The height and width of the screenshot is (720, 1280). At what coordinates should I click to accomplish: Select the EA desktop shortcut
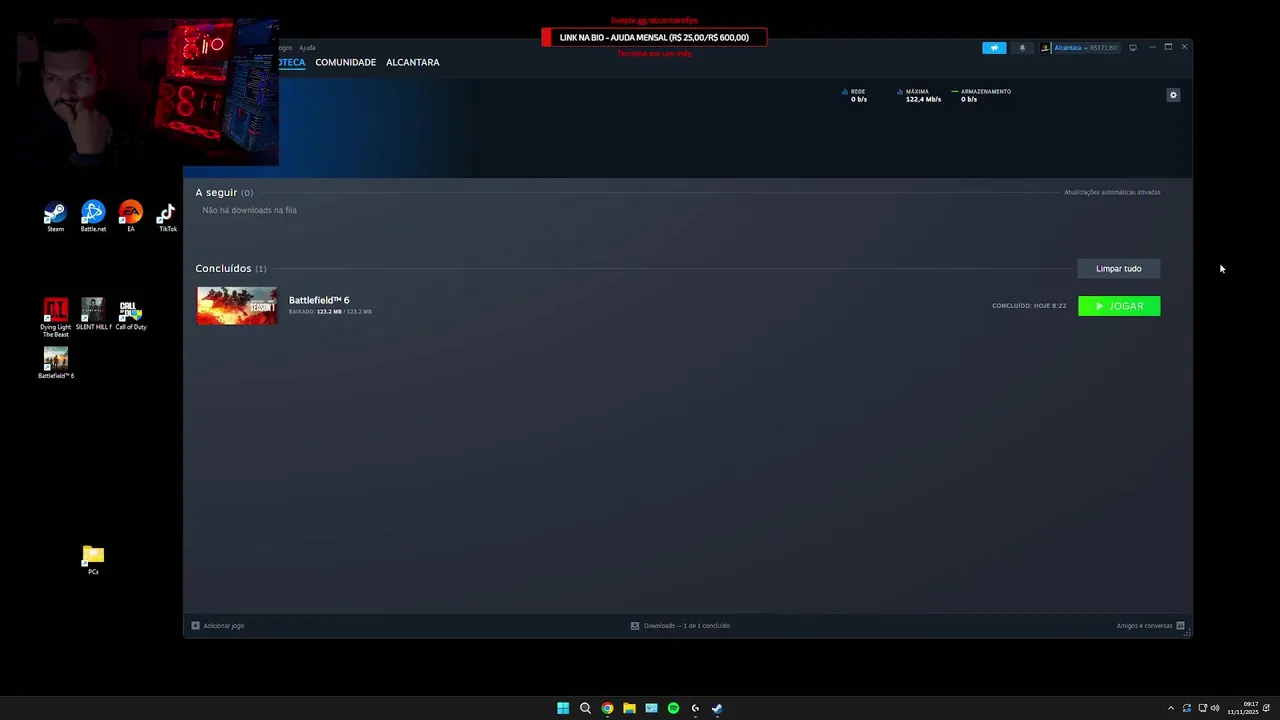click(131, 216)
